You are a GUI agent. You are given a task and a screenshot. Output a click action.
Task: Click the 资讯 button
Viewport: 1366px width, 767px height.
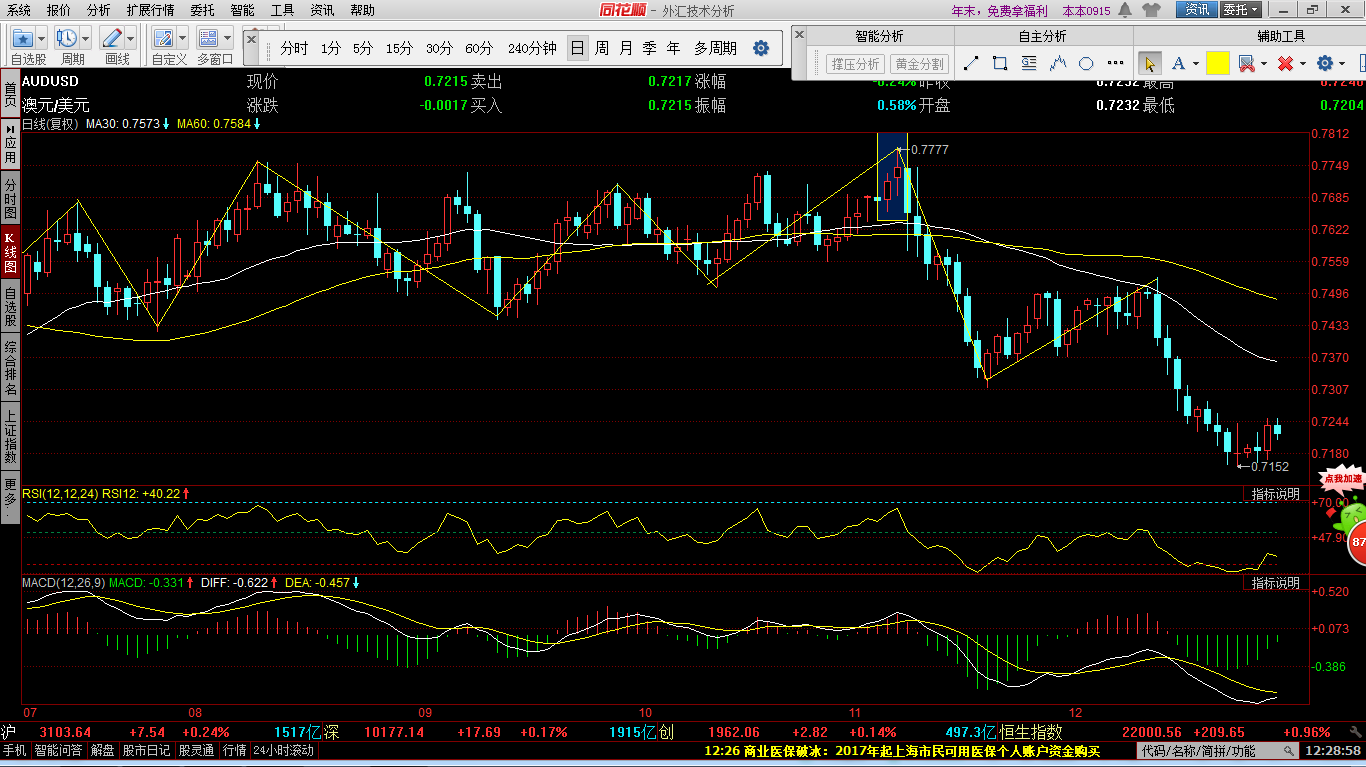[1197, 10]
